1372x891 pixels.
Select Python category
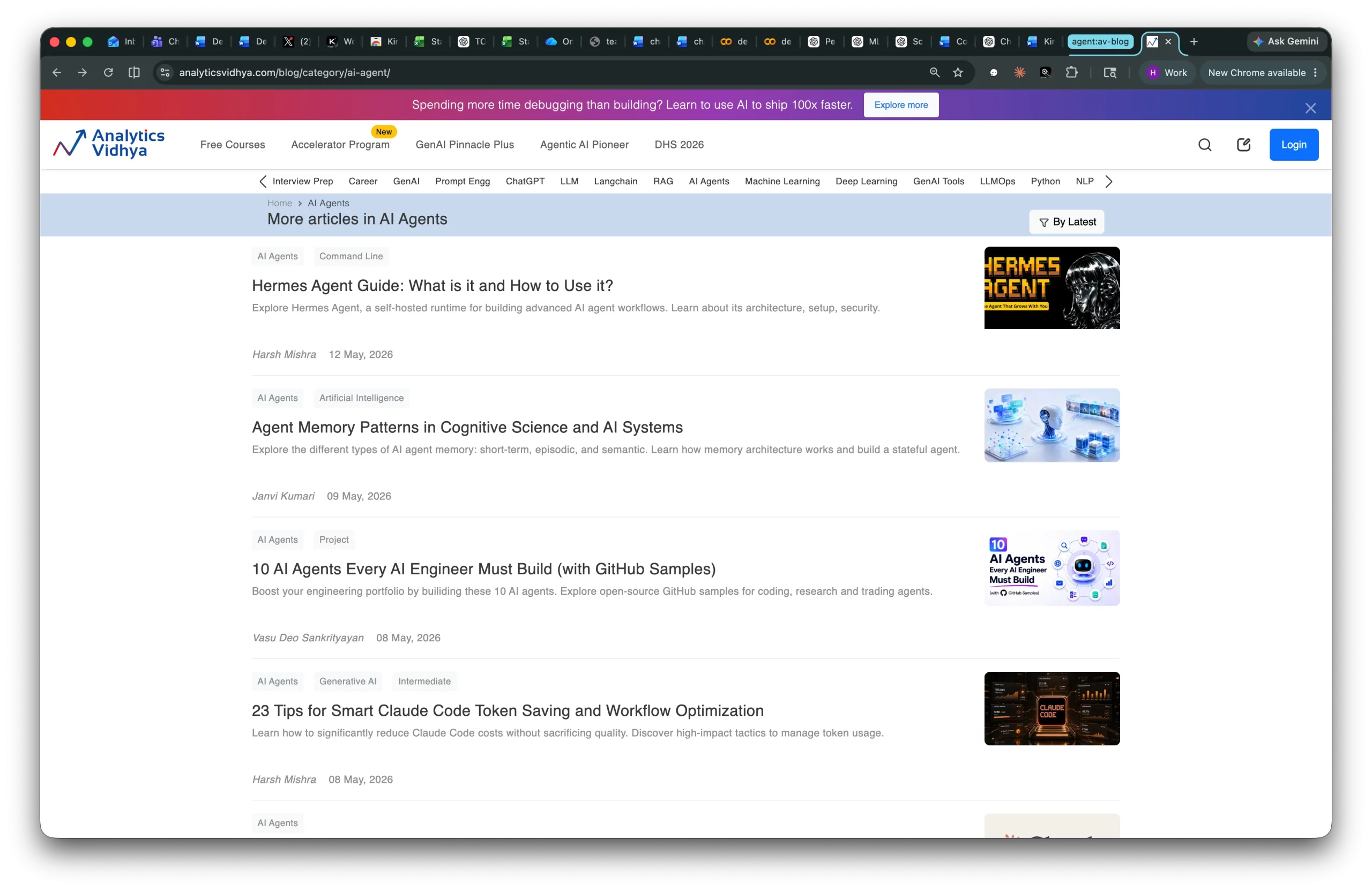pos(1045,182)
